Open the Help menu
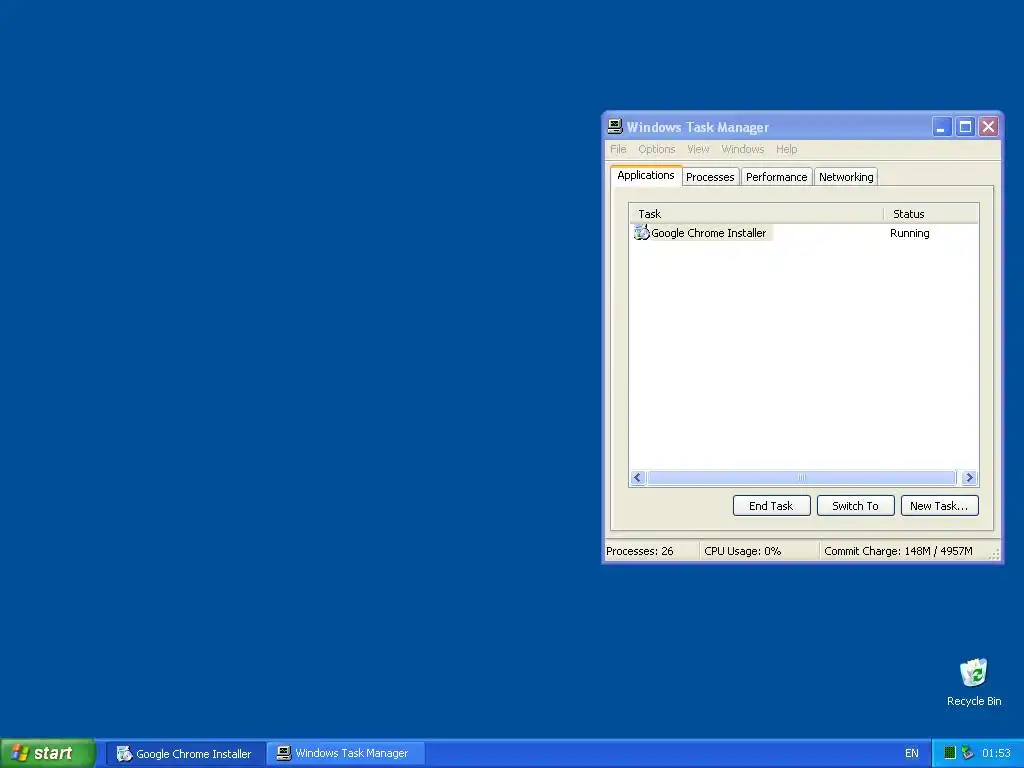This screenshot has width=1024, height=768. click(786, 149)
